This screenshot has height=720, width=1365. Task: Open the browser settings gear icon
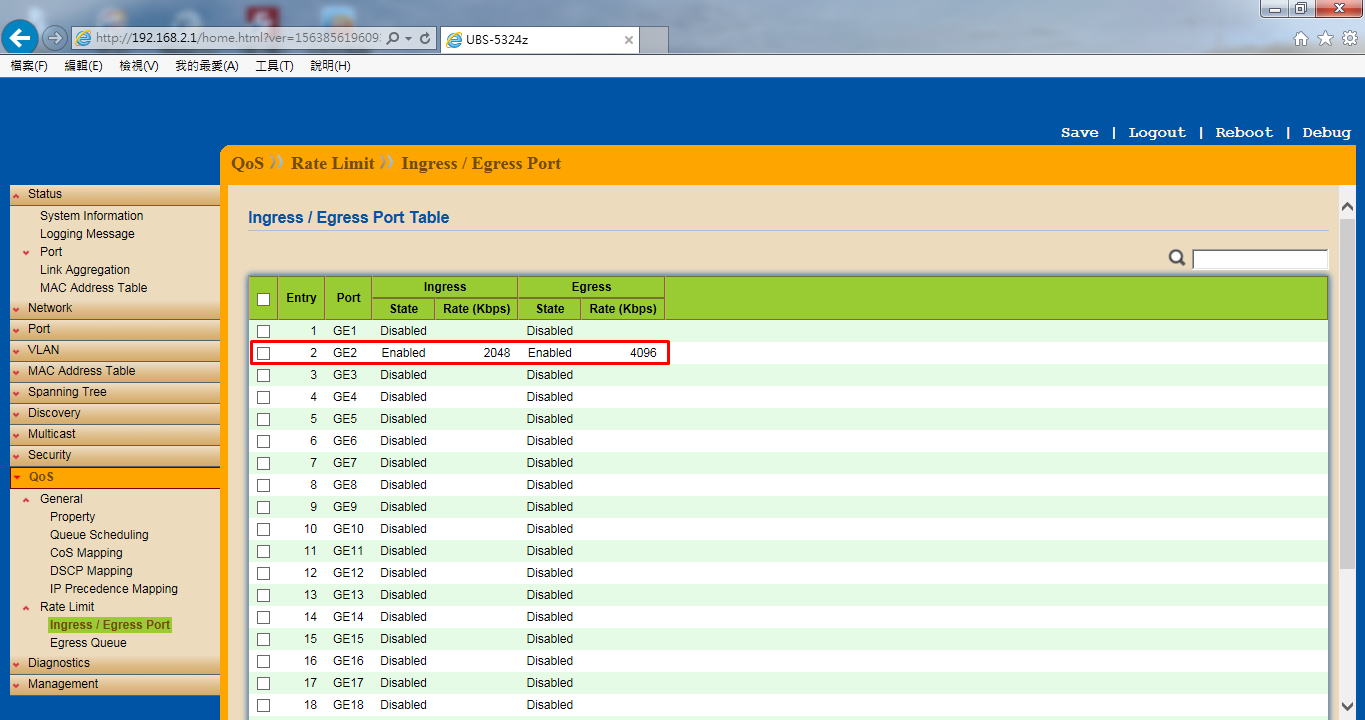click(x=1349, y=38)
